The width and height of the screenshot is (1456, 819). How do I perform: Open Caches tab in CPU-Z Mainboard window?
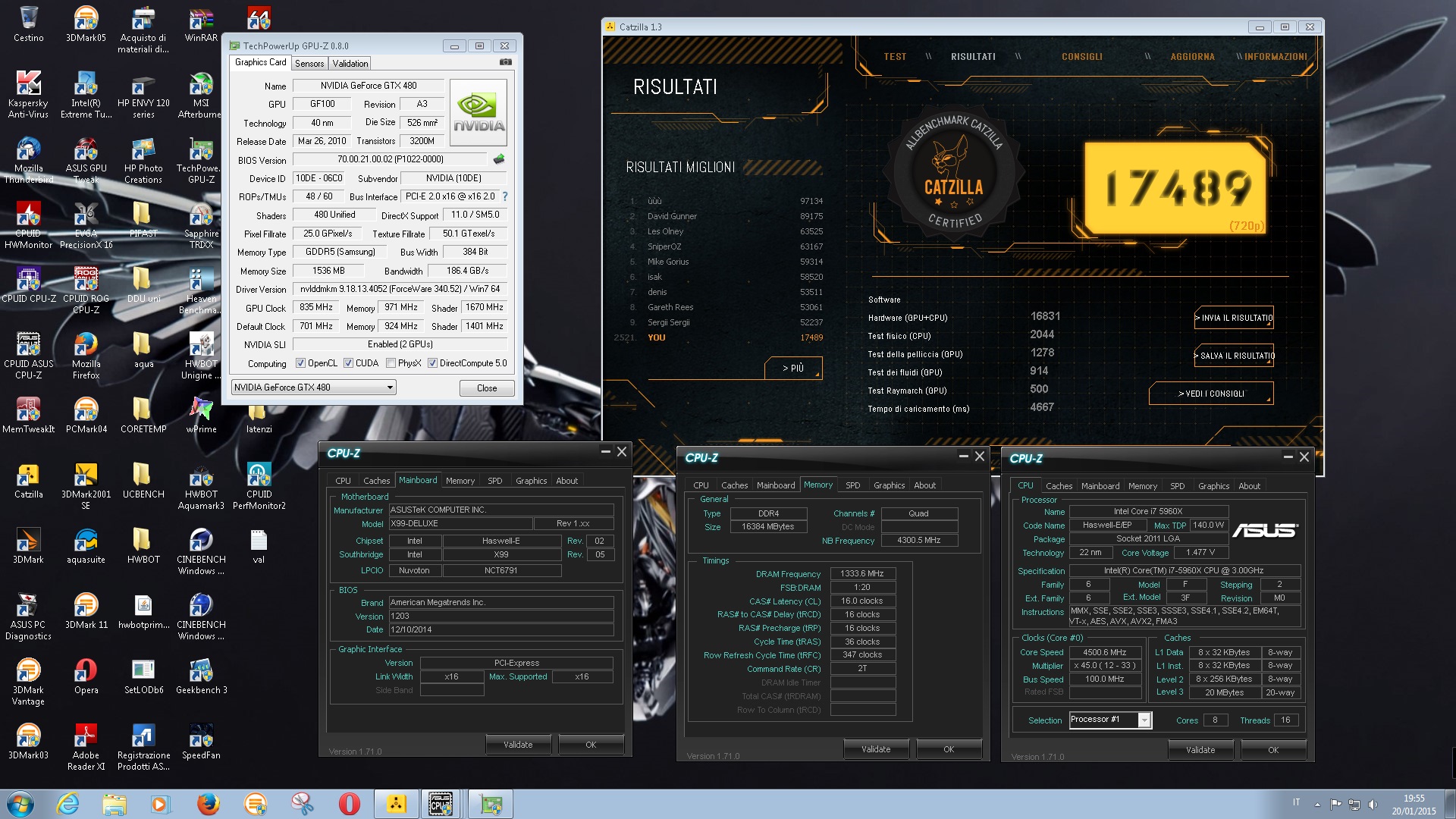(376, 481)
